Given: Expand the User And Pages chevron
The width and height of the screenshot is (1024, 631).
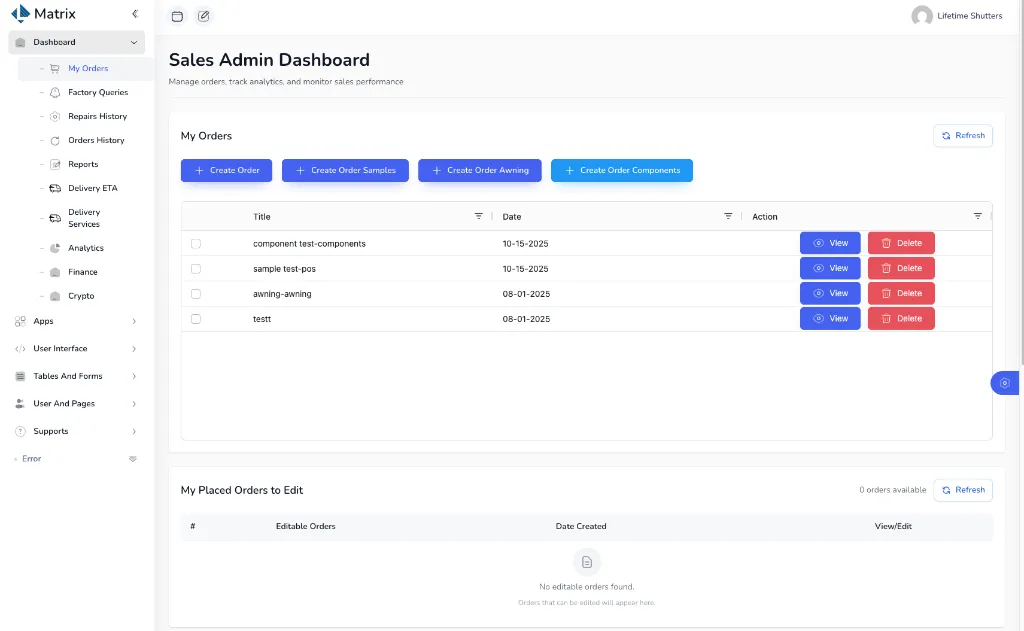Looking at the screenshot, I should click(x=134, y=404).
